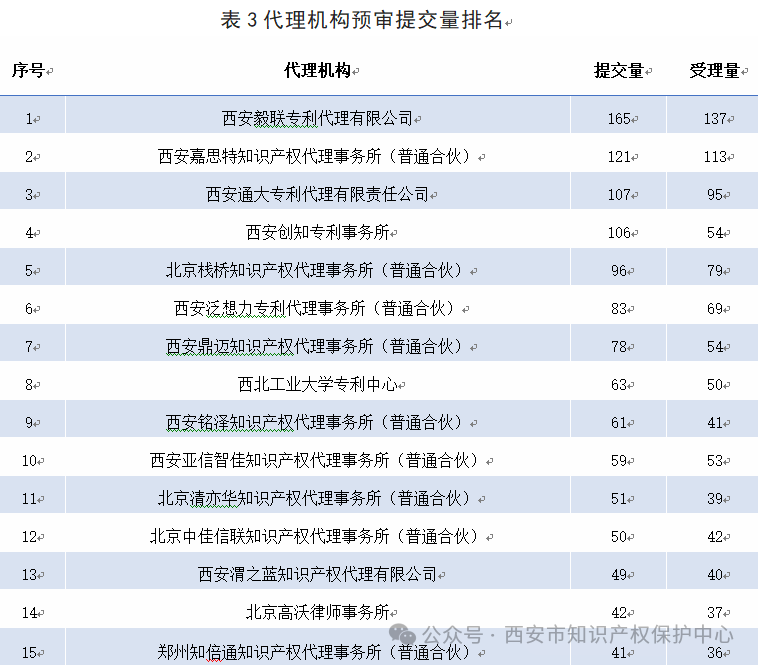The height and width of the screenshot is (665, 758).
Task: Click accepted value 42 in 北京中佳信联 row
Action: (715, 537)
